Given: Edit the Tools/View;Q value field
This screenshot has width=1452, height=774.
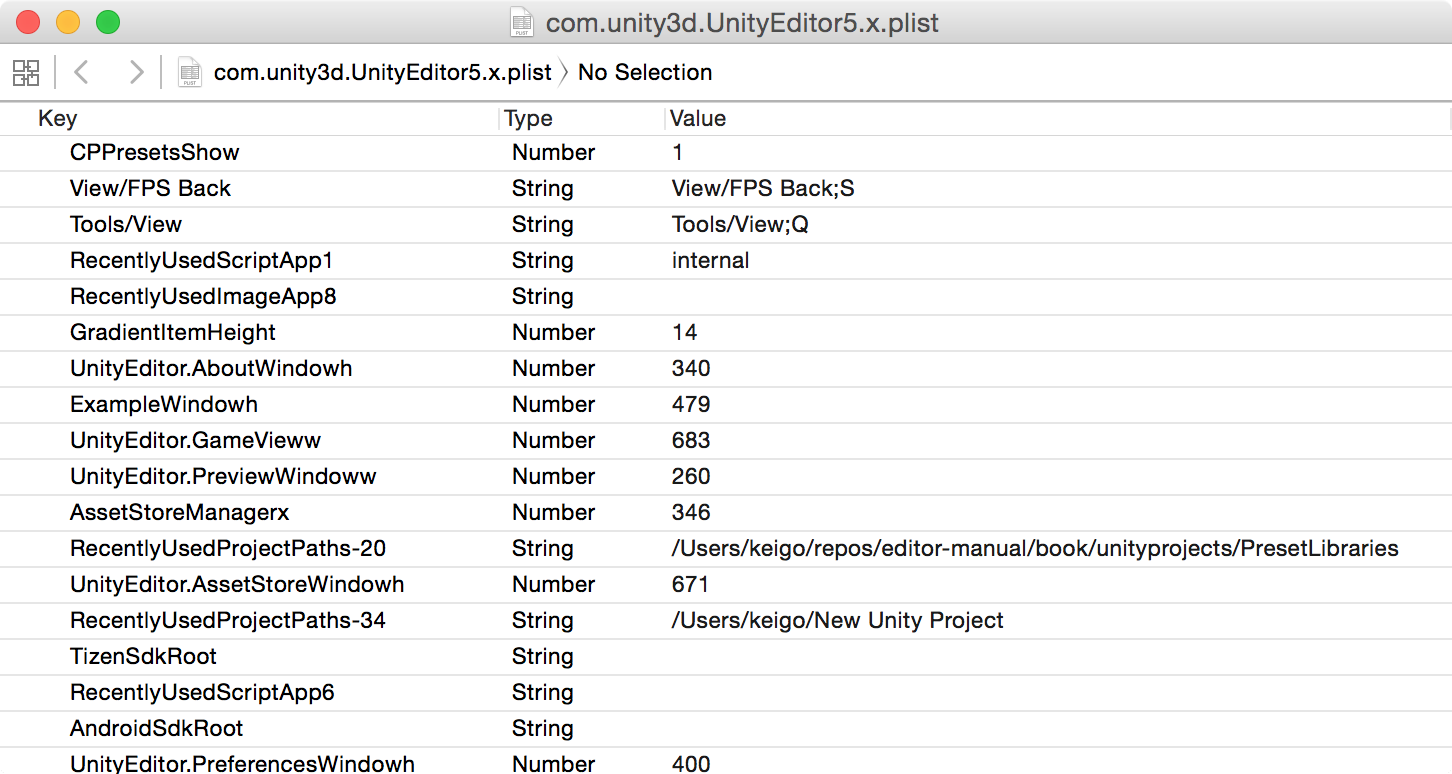Looking at the screenshot, I should 740,224.
